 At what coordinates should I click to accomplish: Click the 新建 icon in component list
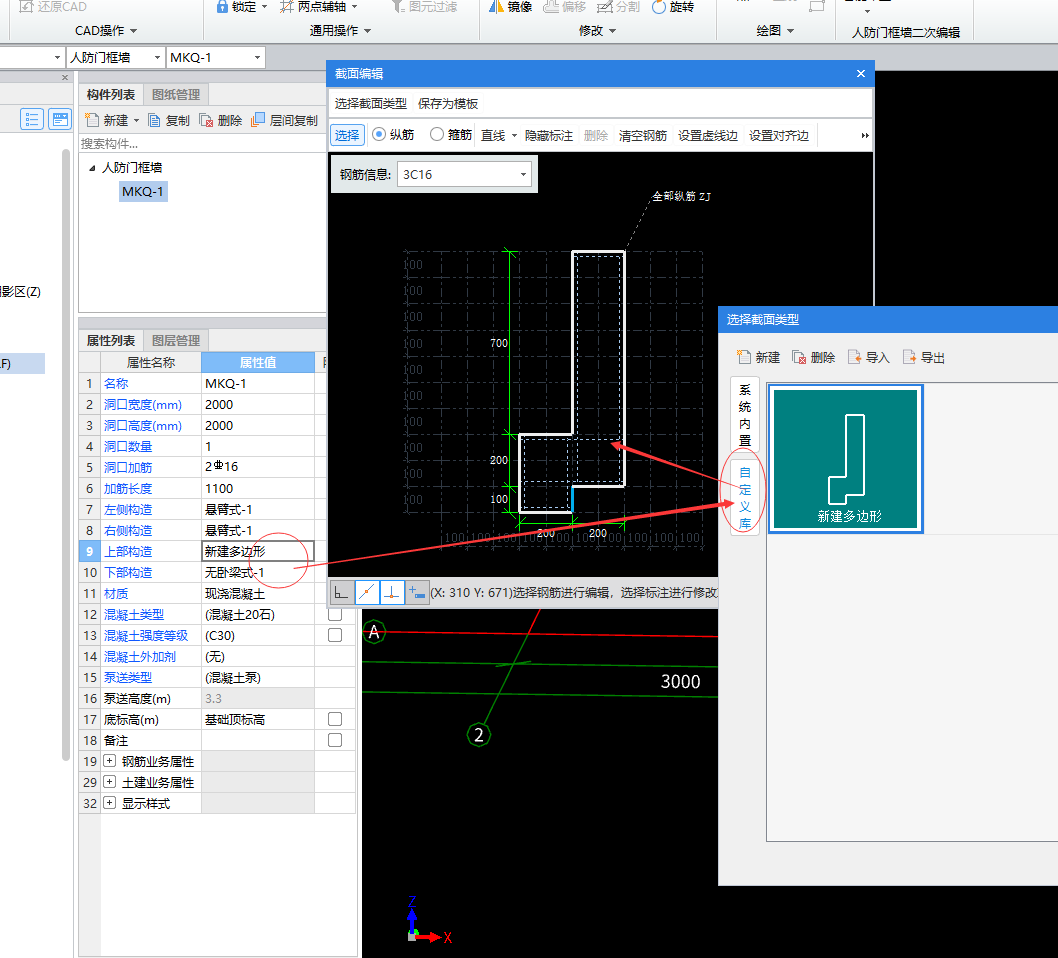[x=92, y=120]
